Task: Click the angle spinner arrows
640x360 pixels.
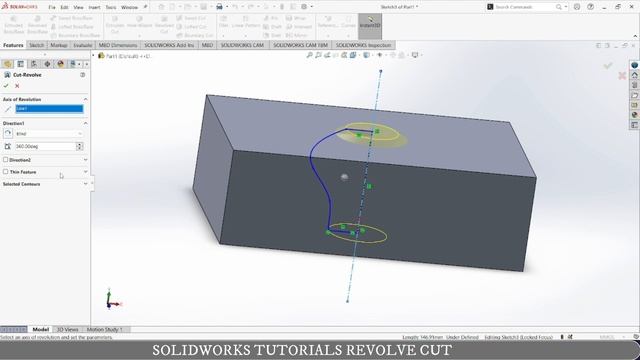Action: click(x=80, y=146)
